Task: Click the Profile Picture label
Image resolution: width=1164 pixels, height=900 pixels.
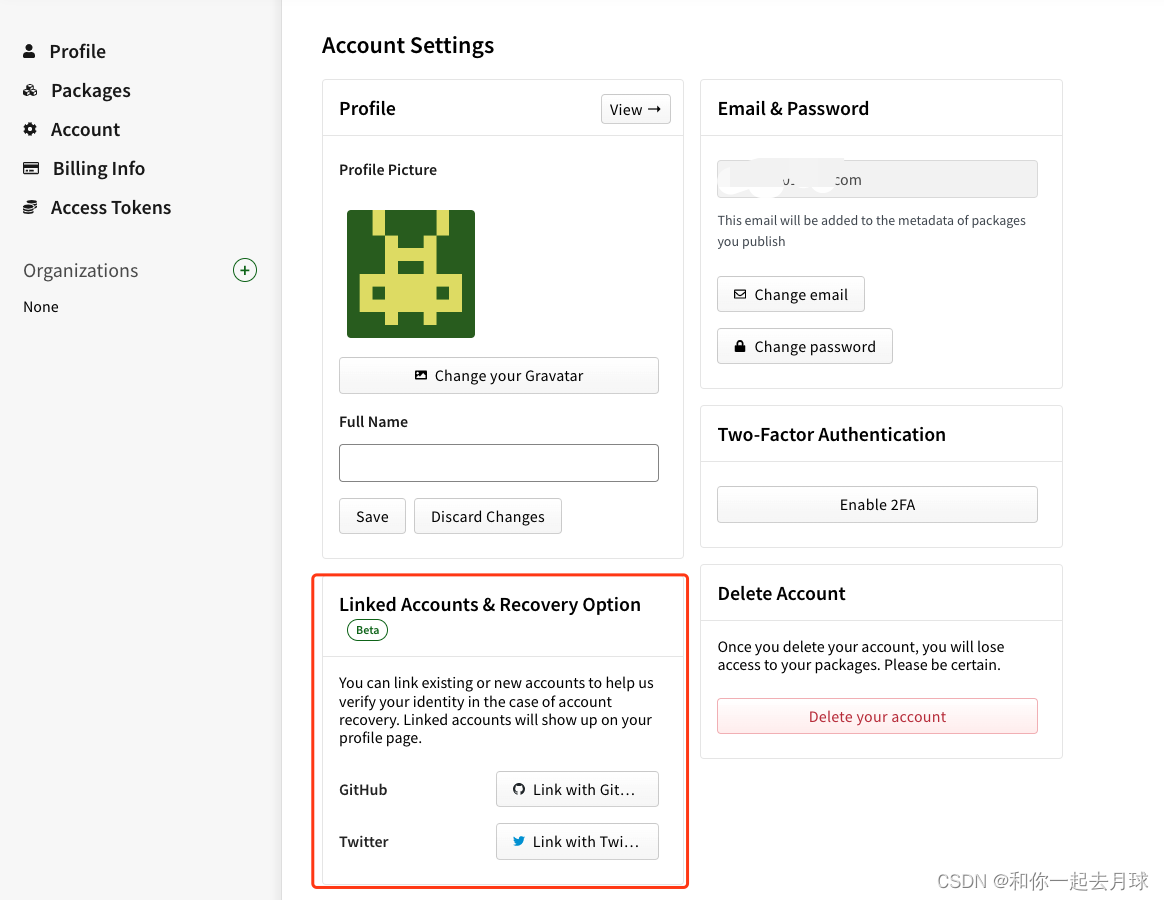Action: (388, 169)
